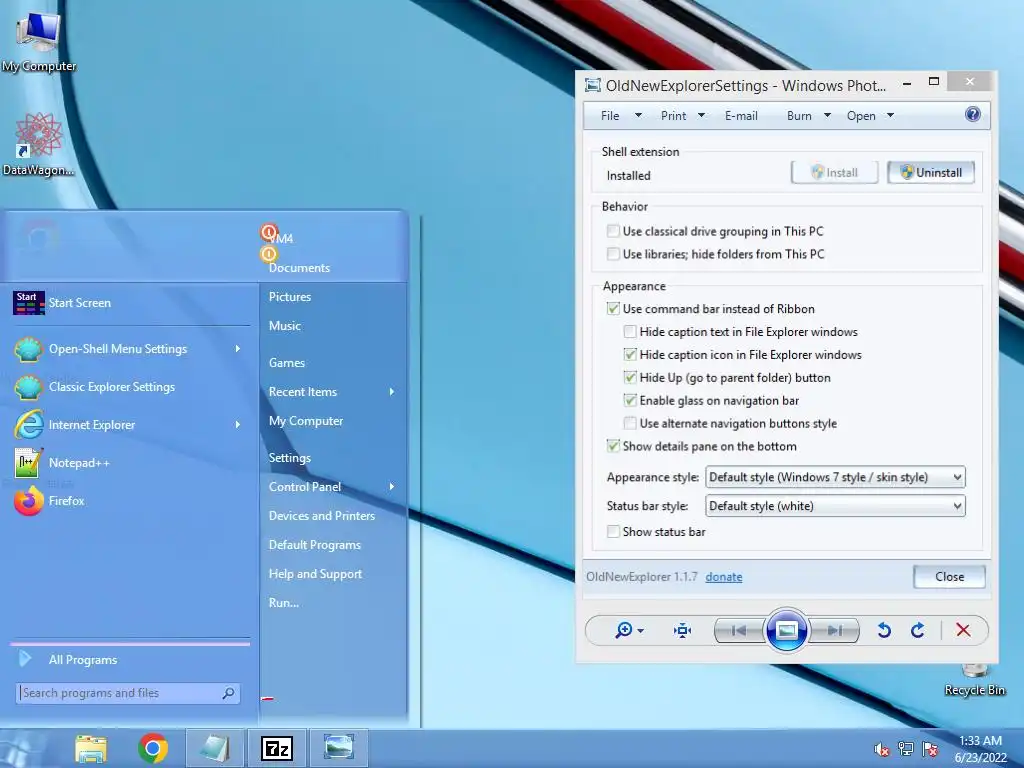The image size is (1024, 768).
Task: Open Music from start menu
Action: 285,326
